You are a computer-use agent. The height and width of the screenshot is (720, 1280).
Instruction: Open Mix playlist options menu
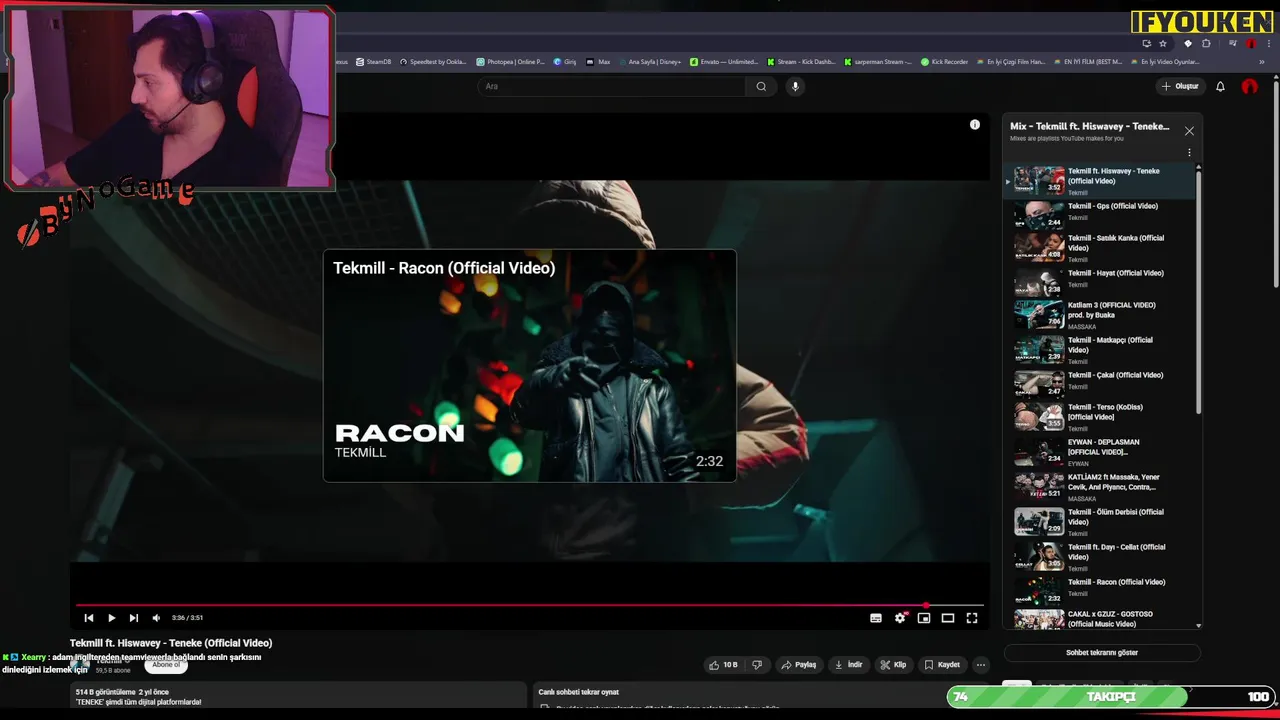point(1189,153)
